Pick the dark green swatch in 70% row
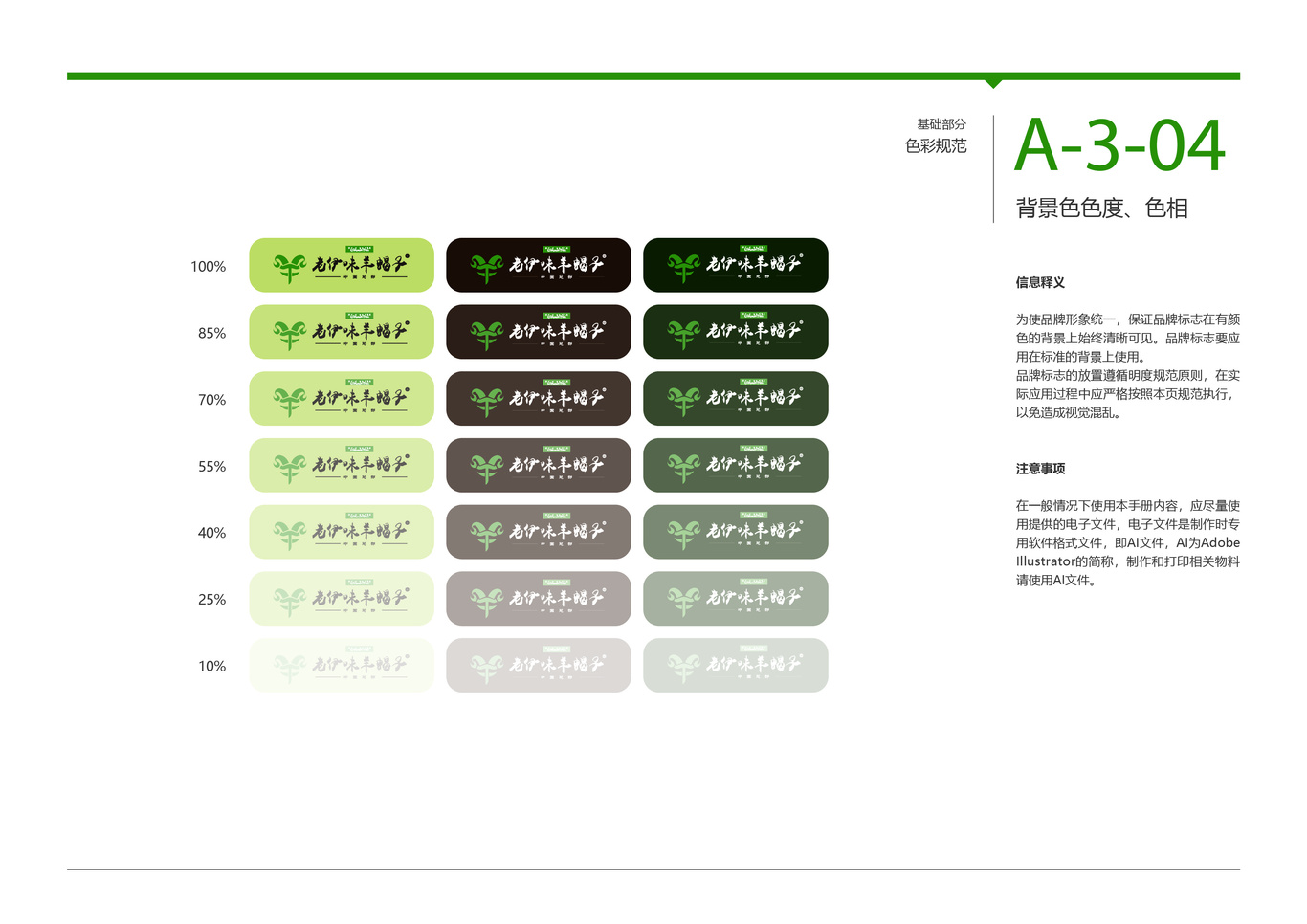This screenshot has height=924, width=1307. pyautogui.click(x=736, y=399)
